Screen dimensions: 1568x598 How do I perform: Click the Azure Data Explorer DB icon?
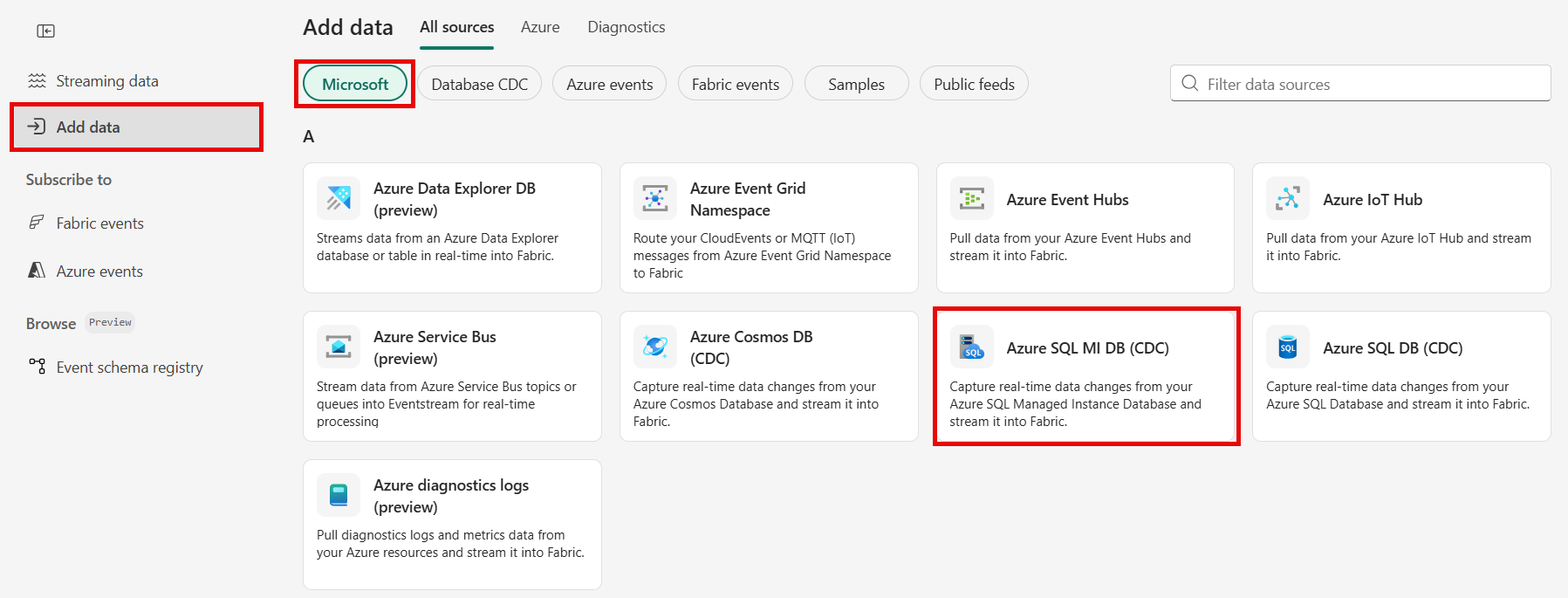339,198
